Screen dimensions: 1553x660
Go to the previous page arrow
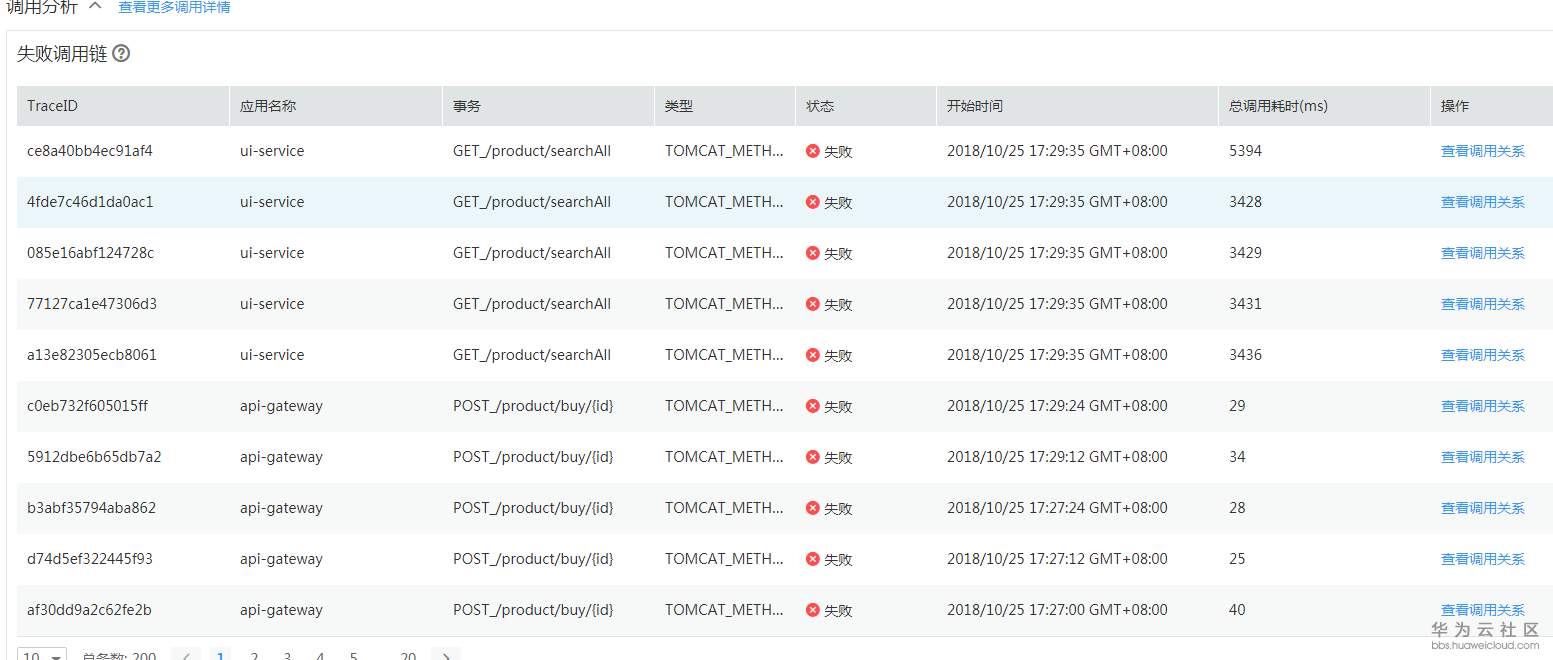pyautogui.click(x=186, y=655)
